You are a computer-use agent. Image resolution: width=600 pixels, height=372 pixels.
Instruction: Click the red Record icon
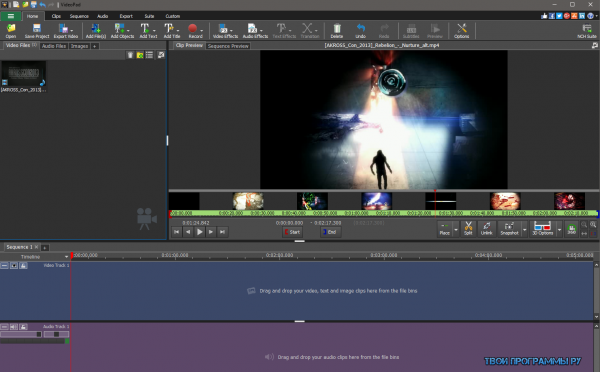[x=192, y=29]
